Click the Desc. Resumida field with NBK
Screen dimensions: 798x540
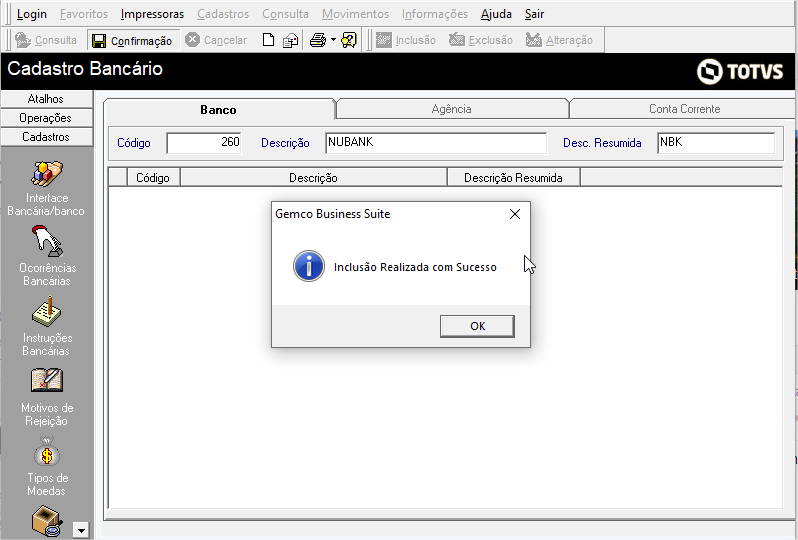pyautogui.click(x=716, y=143)
